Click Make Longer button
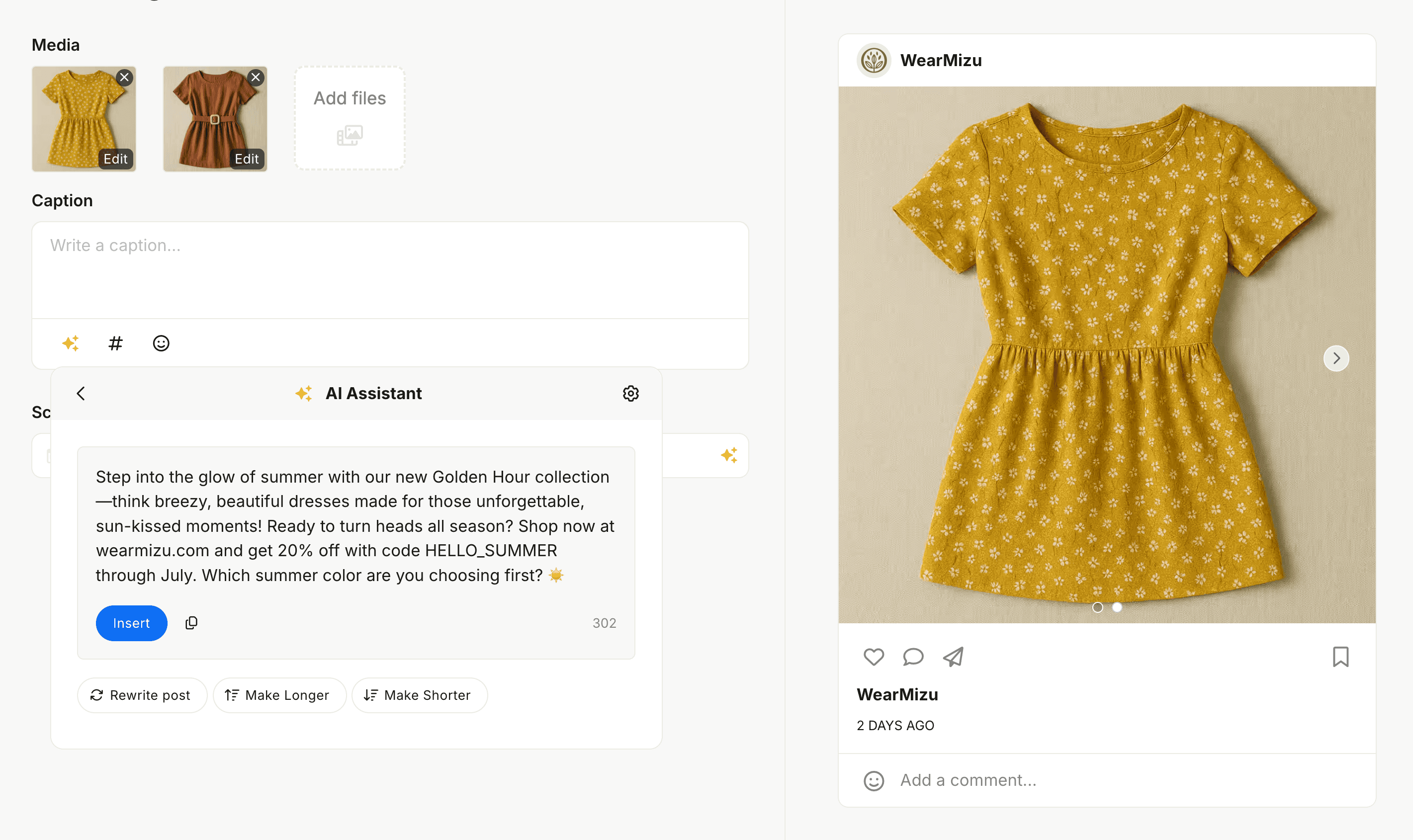1413x840 pixels. (x=278, y=695)
